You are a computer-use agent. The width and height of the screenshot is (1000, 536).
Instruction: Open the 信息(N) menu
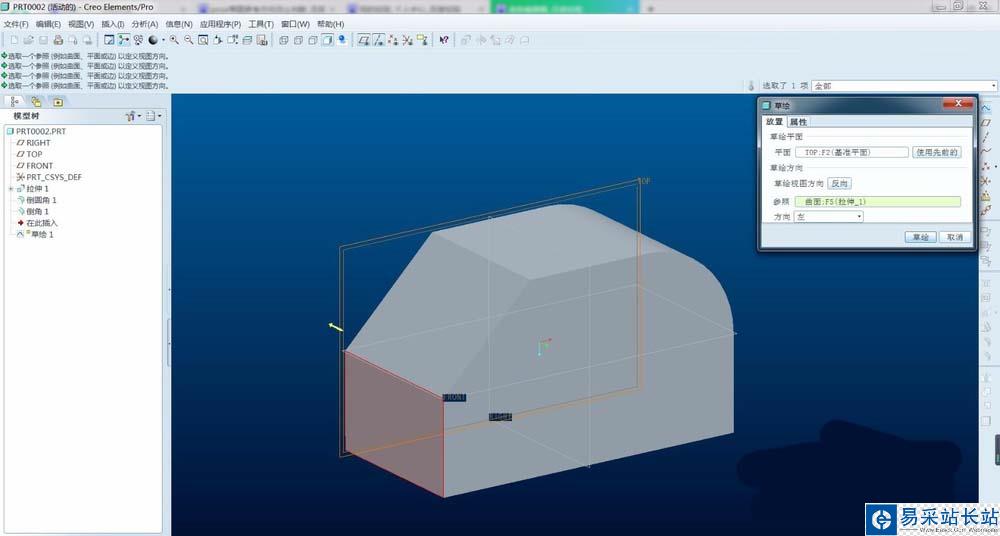pos(179,24)
